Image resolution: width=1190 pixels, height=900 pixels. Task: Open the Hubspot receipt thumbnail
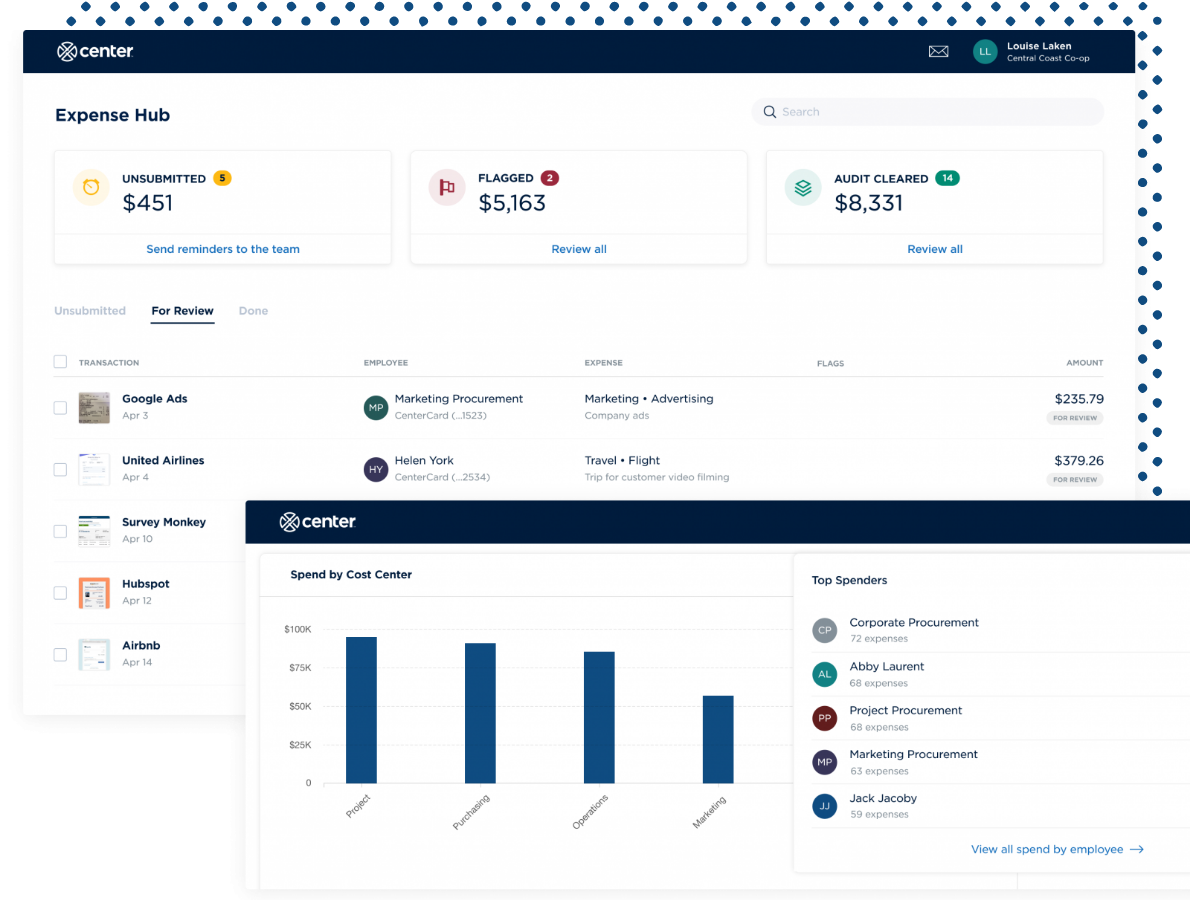[x=94, y=593]
